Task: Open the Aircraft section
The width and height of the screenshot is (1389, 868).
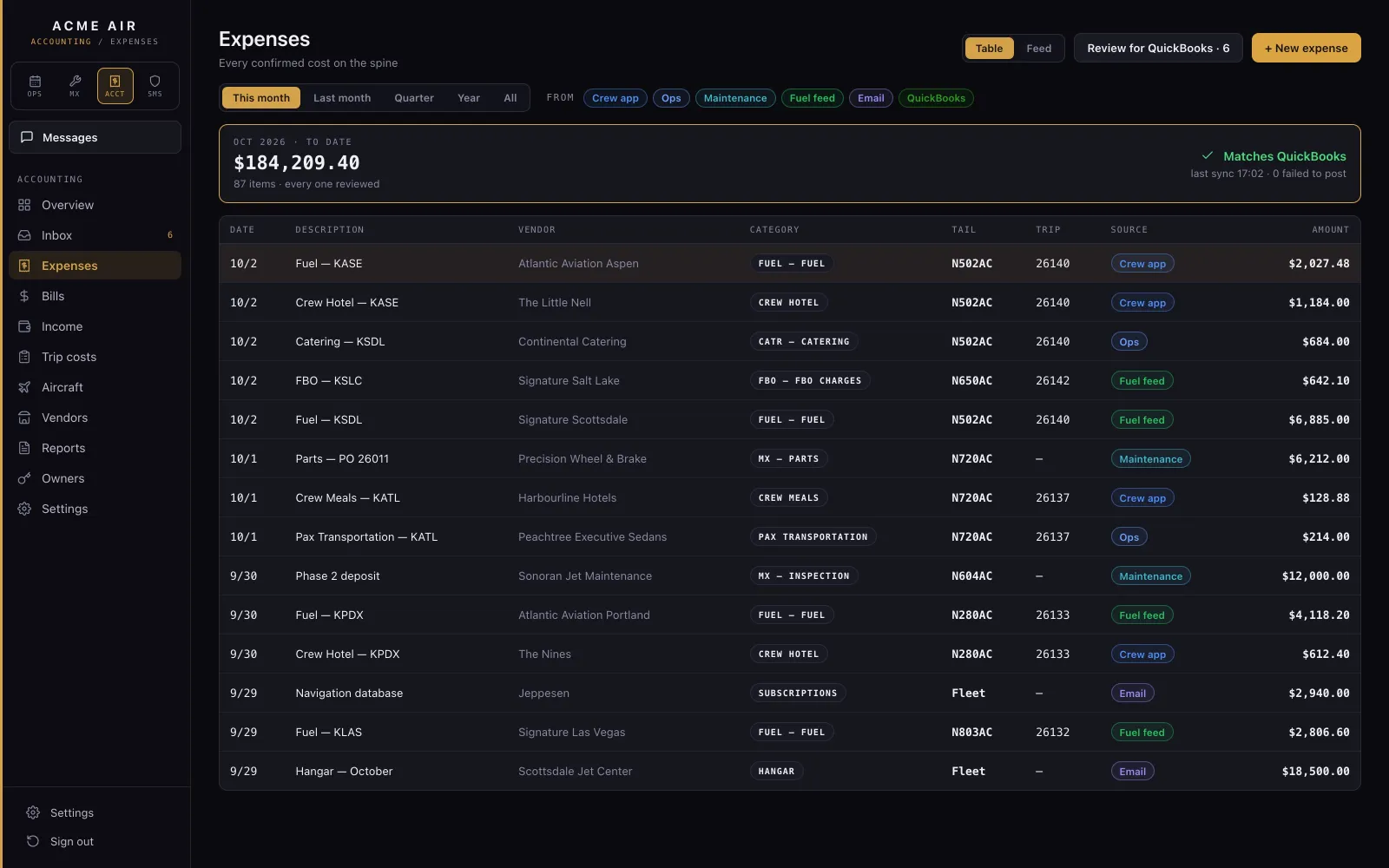Action: pyautogui.click(x=95, y=387)
